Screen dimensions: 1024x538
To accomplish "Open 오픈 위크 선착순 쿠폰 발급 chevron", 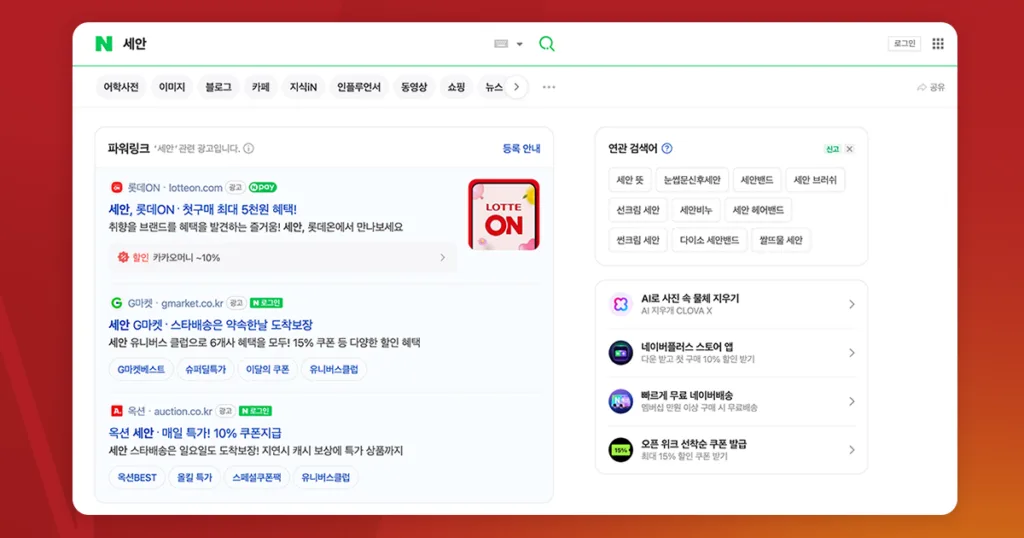I will pos(852,450).
